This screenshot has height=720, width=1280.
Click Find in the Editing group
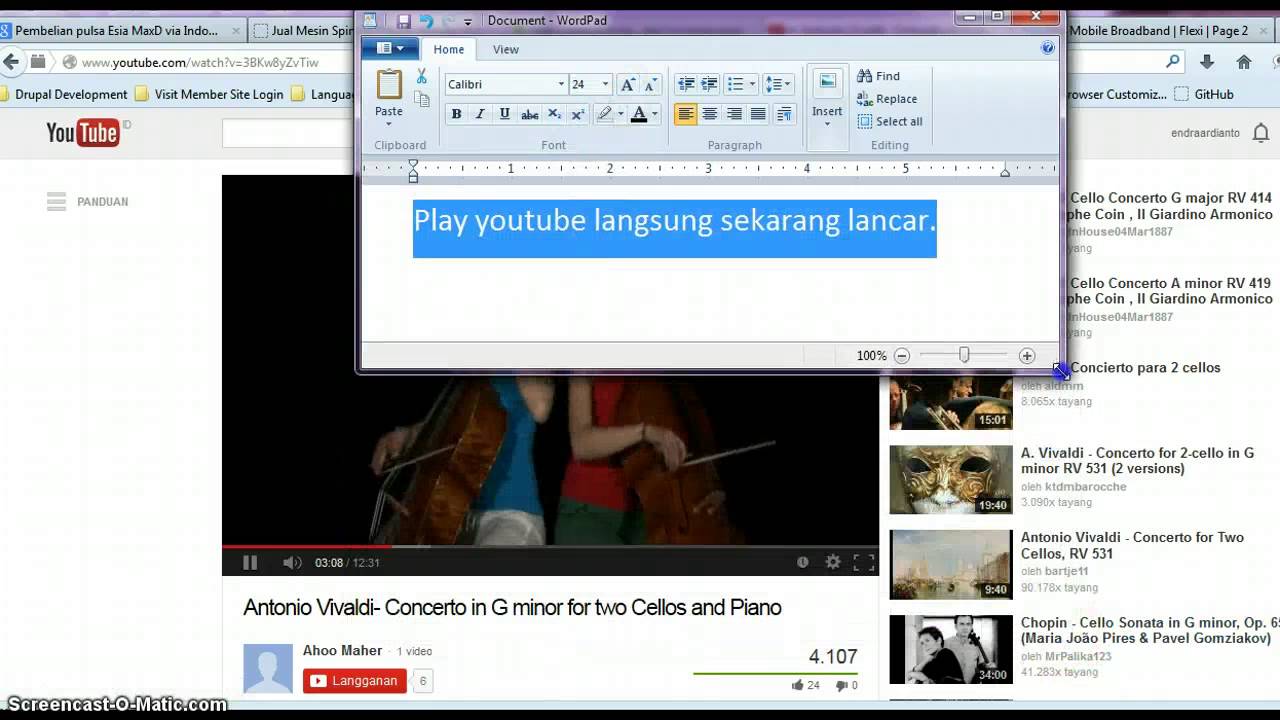(x=878, y=76)
